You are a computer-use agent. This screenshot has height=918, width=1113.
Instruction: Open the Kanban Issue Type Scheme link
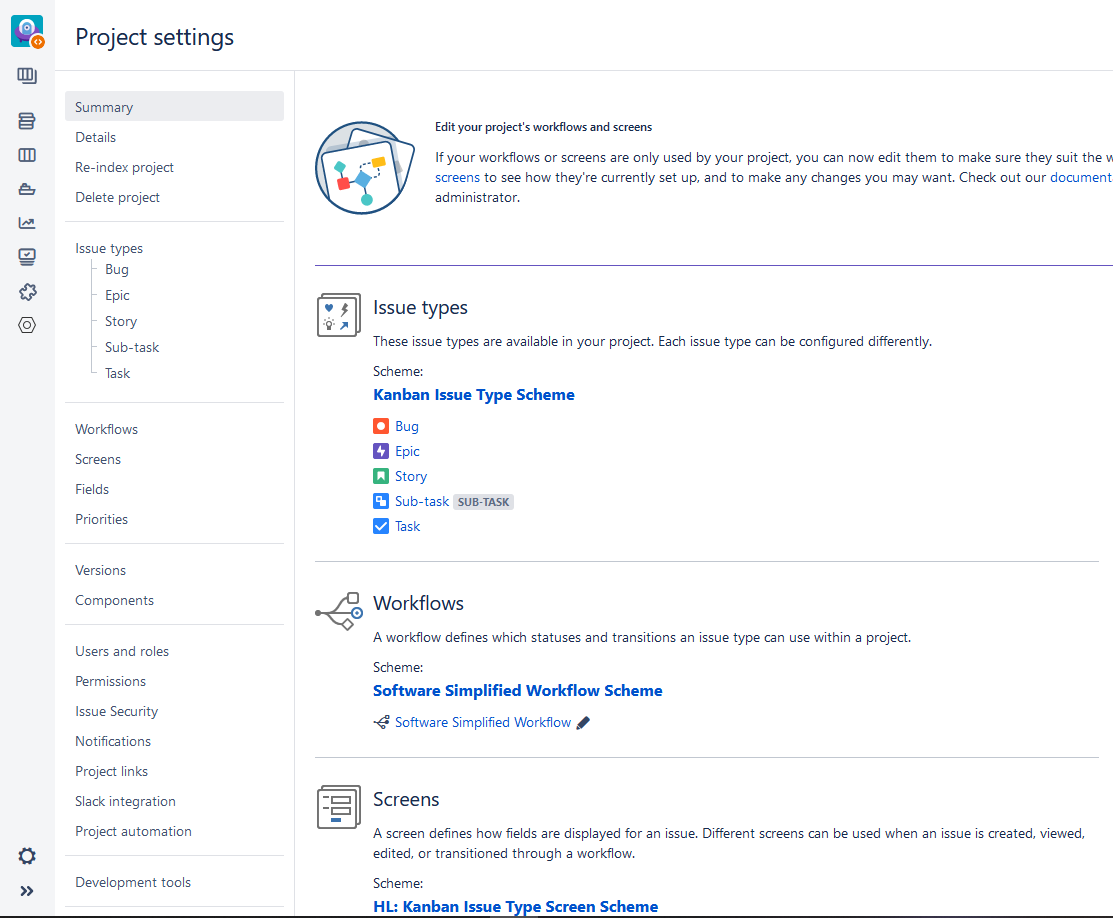click(474, 394)
